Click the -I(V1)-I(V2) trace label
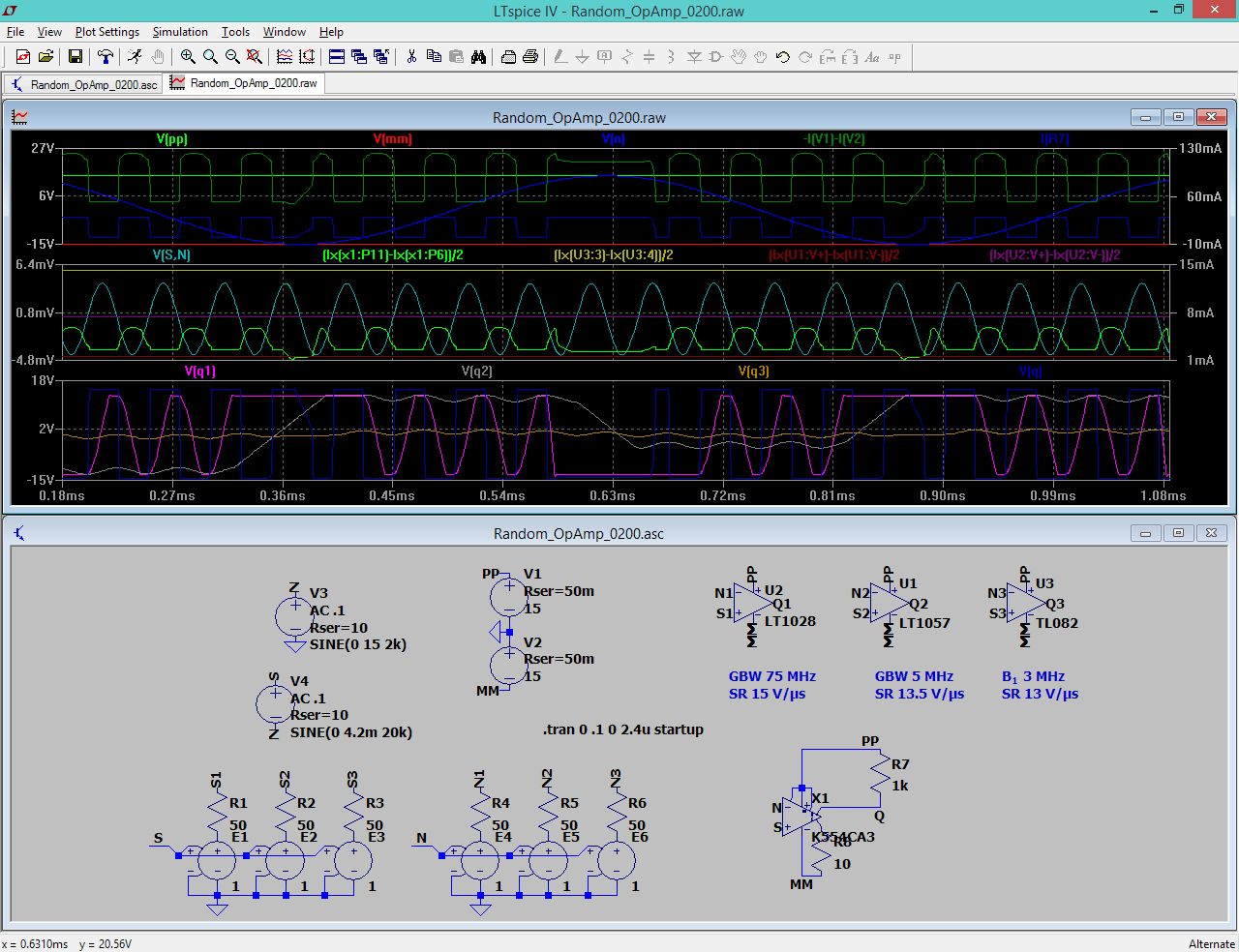This screenshot has width=1239, height=952. point(834,139)
